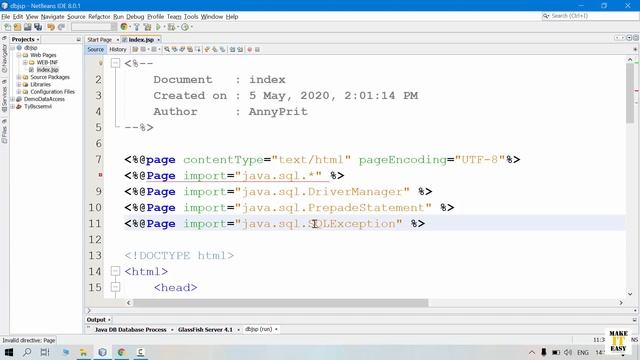Select the index.jsp editor tab
The image size is (640, 360).
click(x=141, y=40)
